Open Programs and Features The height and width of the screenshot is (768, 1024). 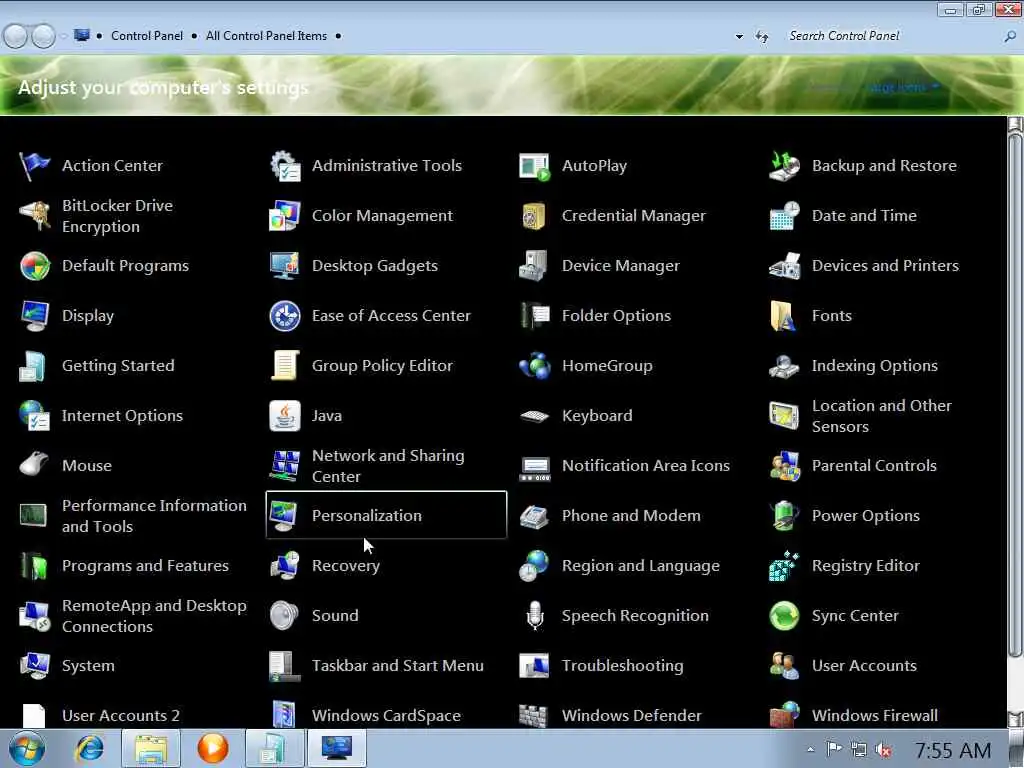[x=124, y=566]
